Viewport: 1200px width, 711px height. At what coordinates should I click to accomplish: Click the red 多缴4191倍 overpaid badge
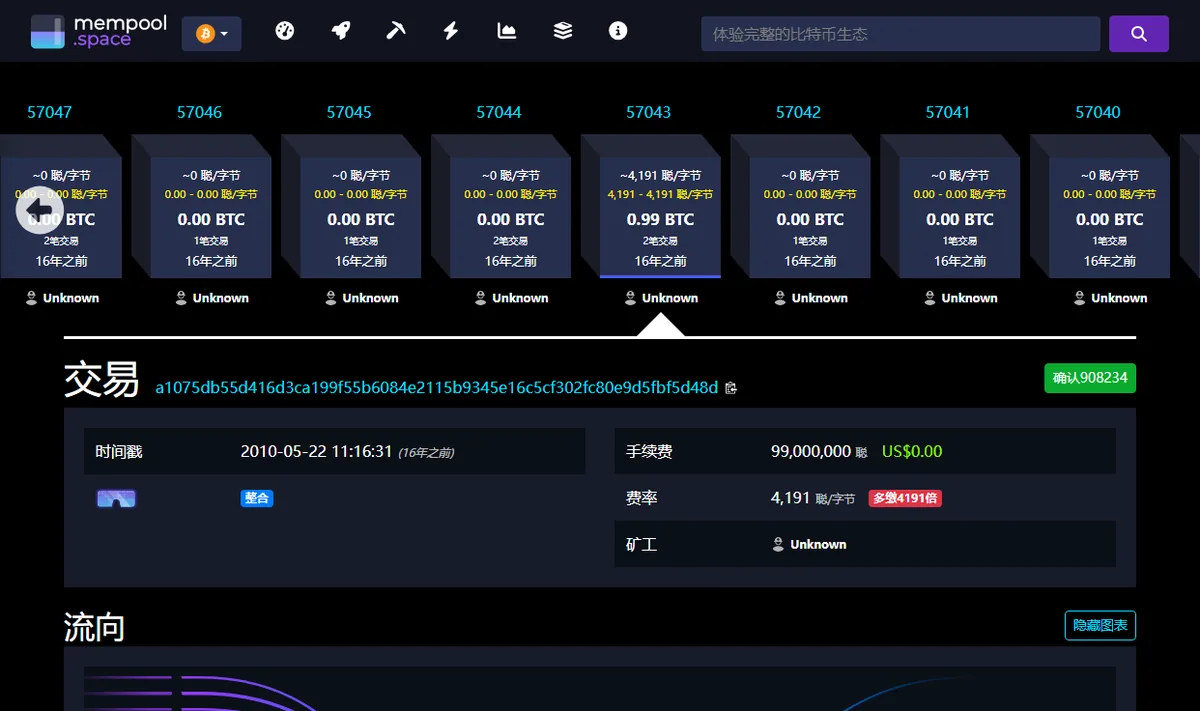(905, 498)
